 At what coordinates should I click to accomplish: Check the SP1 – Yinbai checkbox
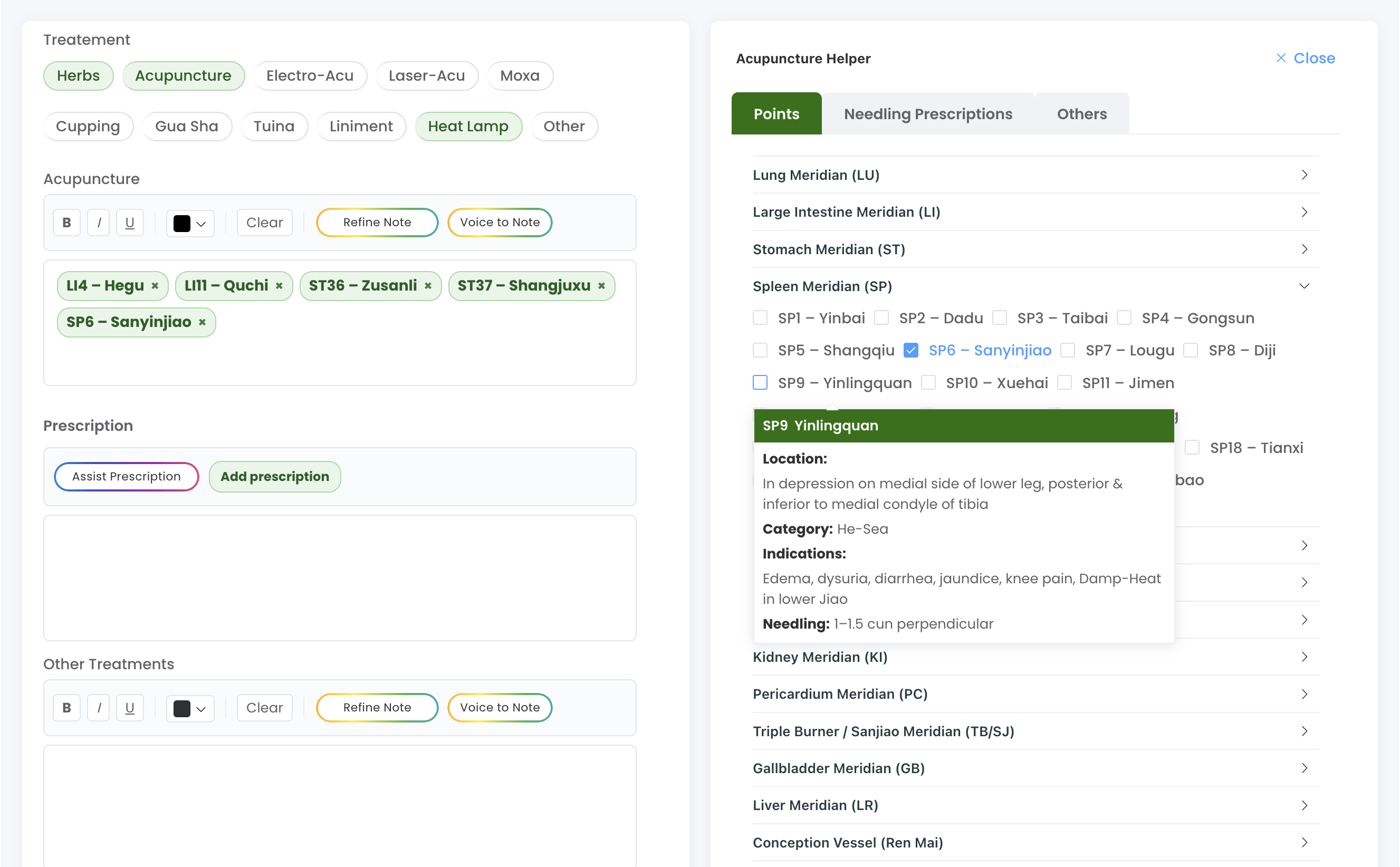point(760,318)
